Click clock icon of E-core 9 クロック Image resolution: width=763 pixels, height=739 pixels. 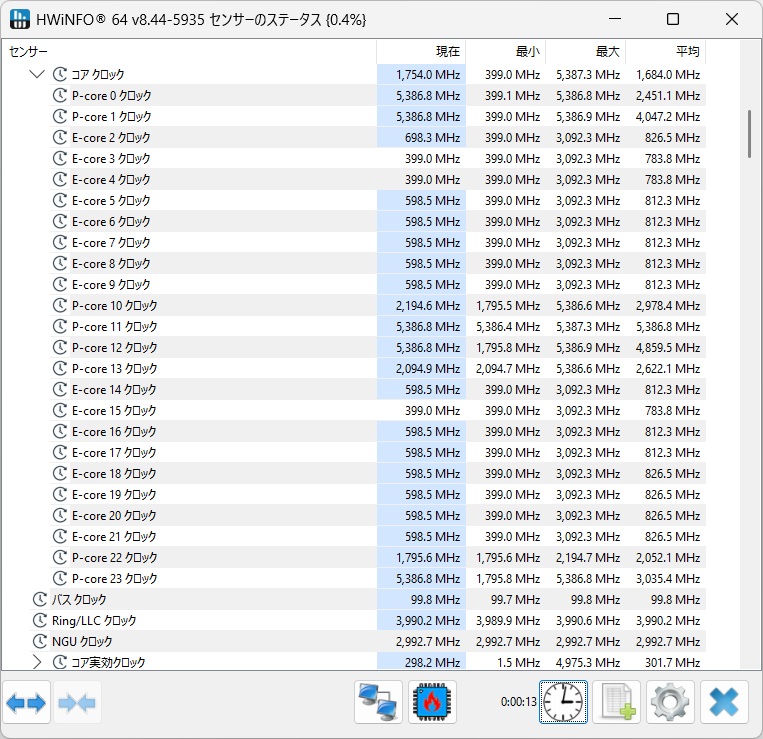(x=59, y=285)
